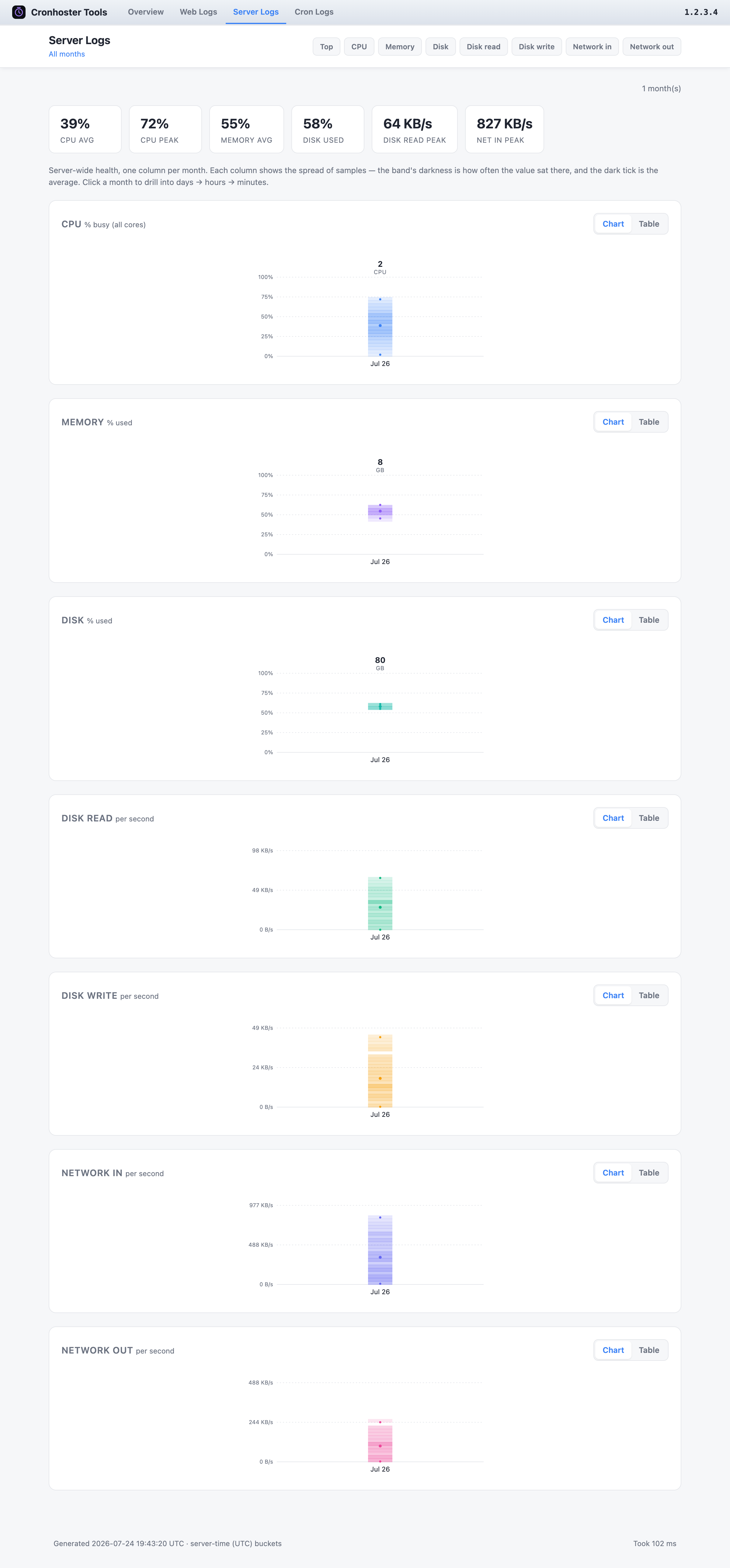Jump to the Disk write section
Screen dimensions: 730x1568
click(537, 47)
